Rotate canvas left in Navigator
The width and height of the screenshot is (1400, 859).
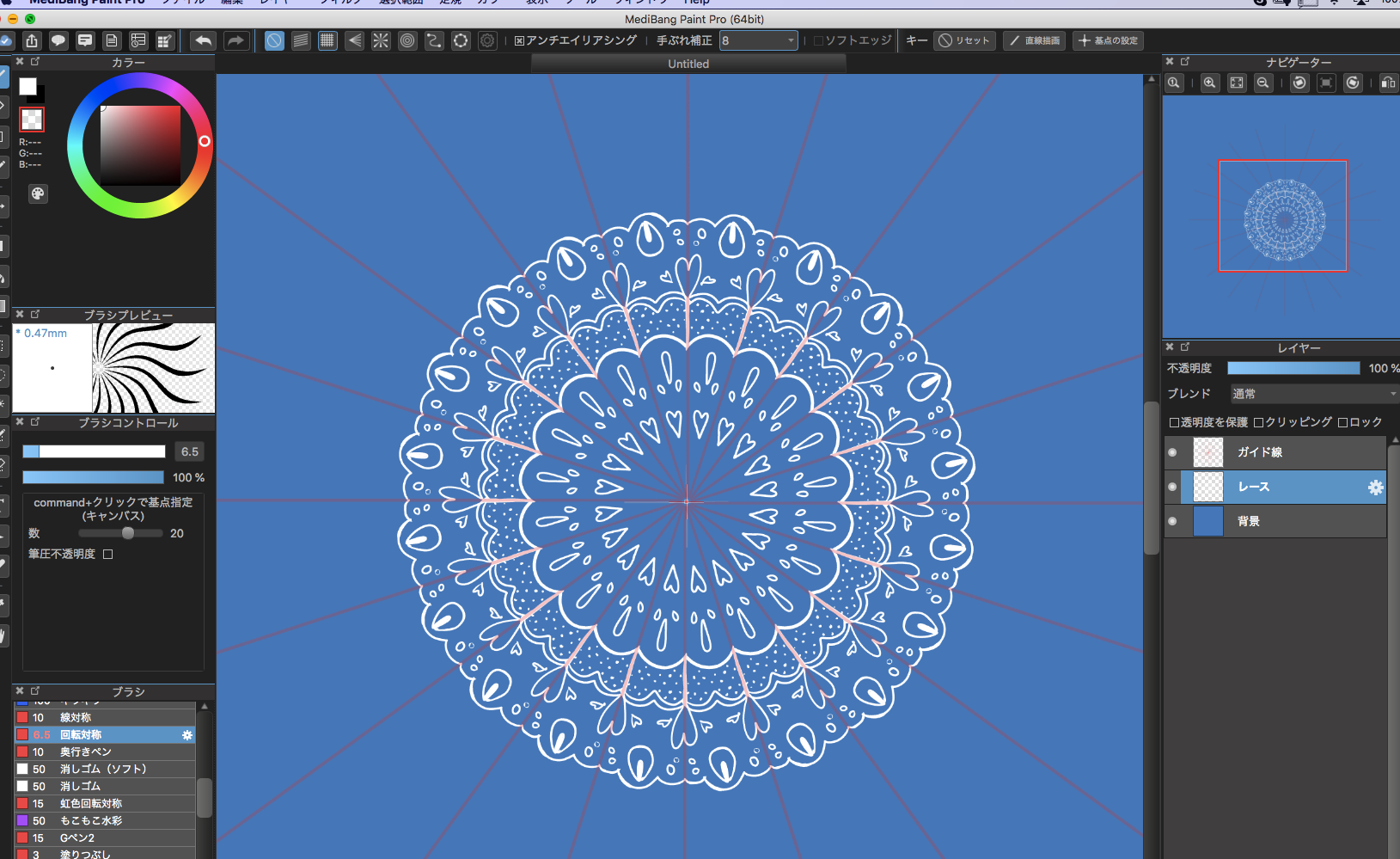(x=1299, y=83)
